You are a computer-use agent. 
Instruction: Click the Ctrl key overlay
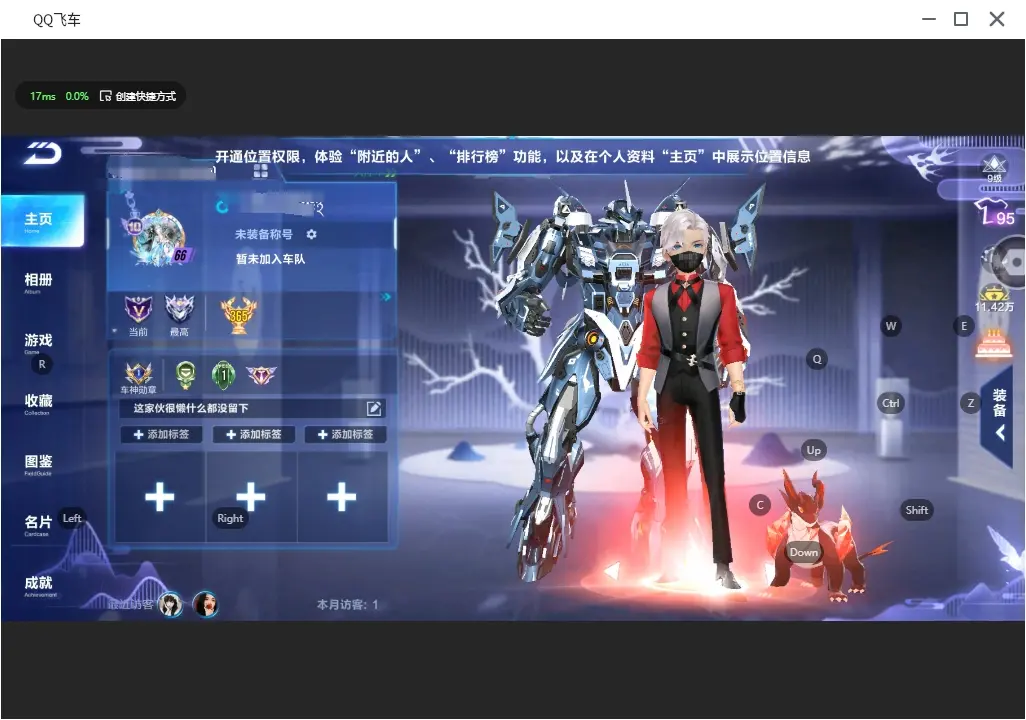pyautogui.click(x=891, y=403)
